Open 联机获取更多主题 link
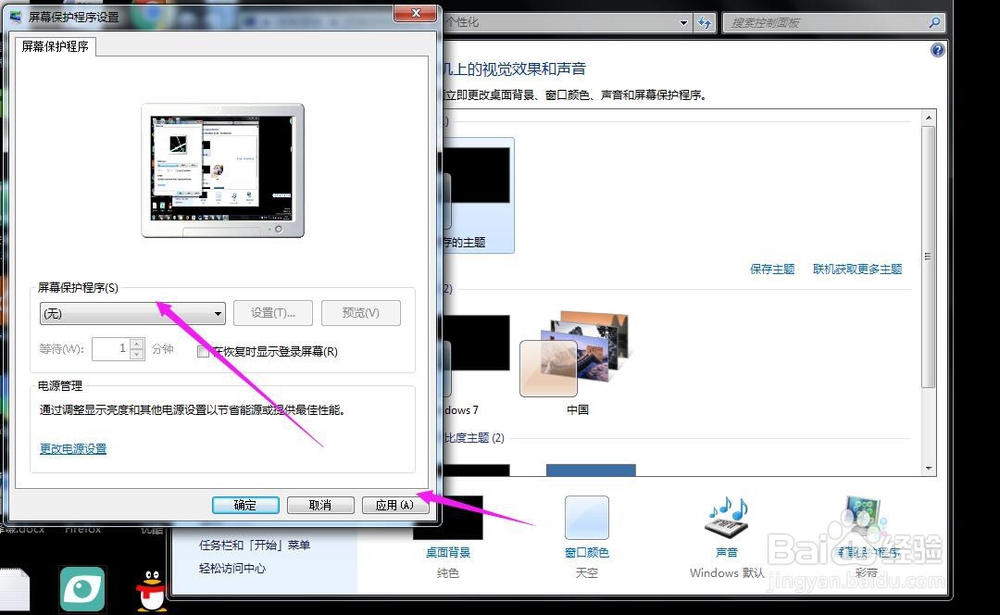The width and height of the screenshot is (1000, 615). [857, 269]
